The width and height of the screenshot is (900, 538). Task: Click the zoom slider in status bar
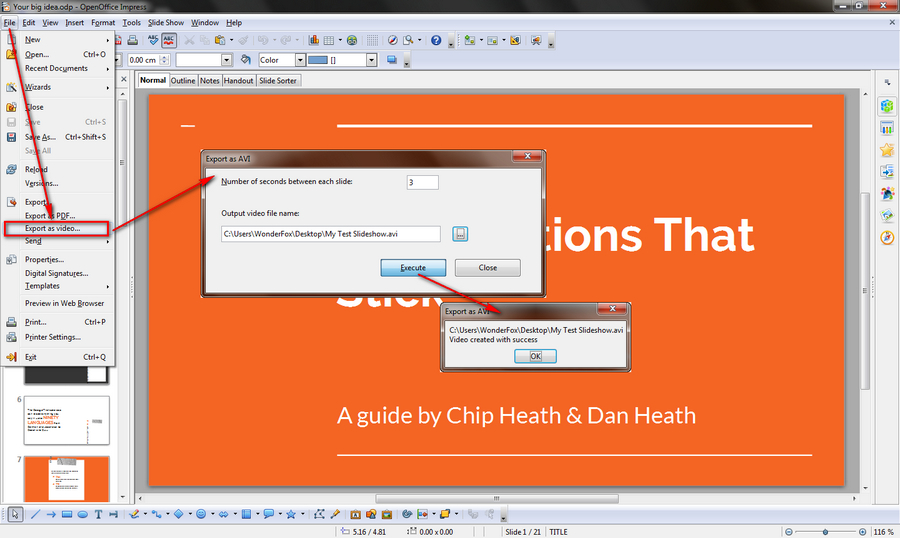point(826,531)
